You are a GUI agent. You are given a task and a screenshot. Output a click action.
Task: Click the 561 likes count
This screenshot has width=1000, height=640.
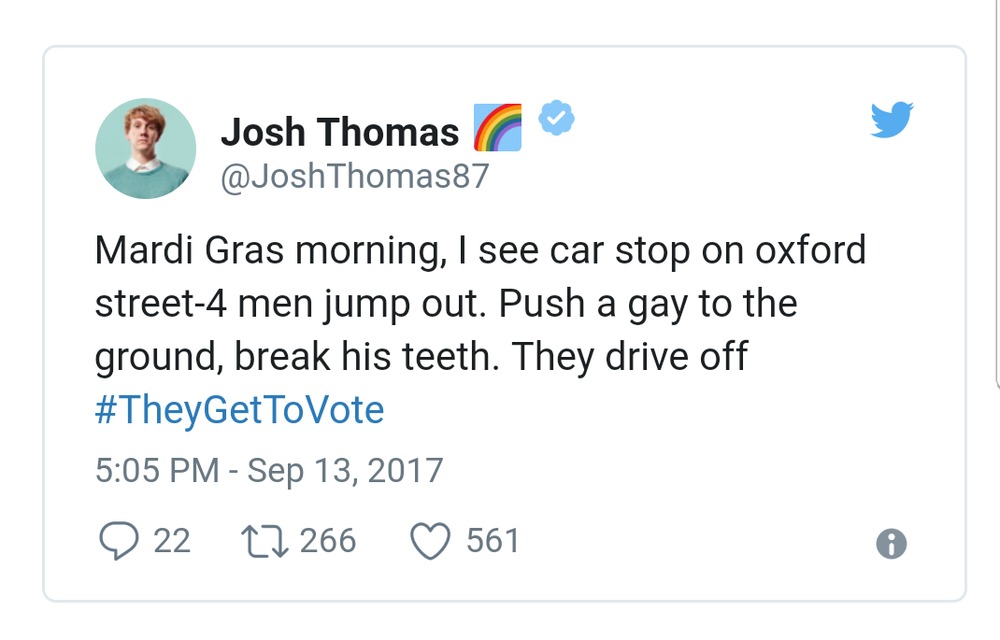(x=493, y=541)
